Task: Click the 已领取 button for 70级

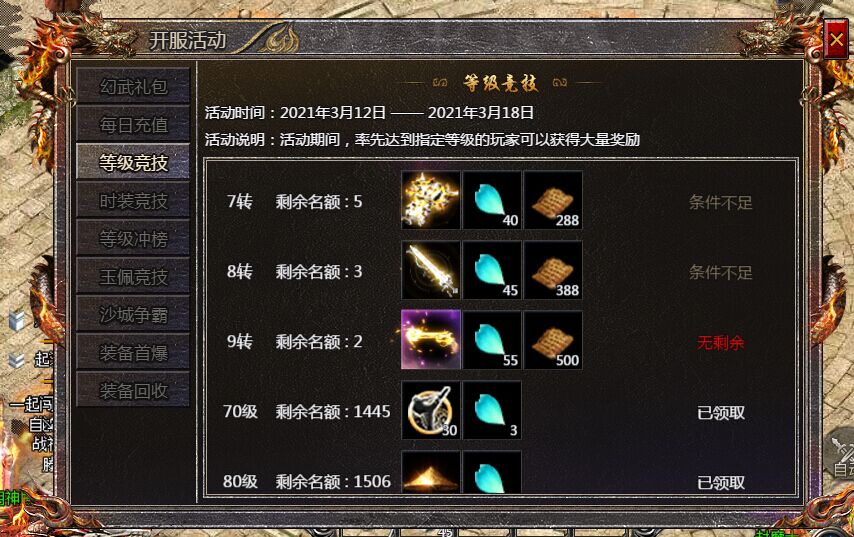Action: [721, 413]
